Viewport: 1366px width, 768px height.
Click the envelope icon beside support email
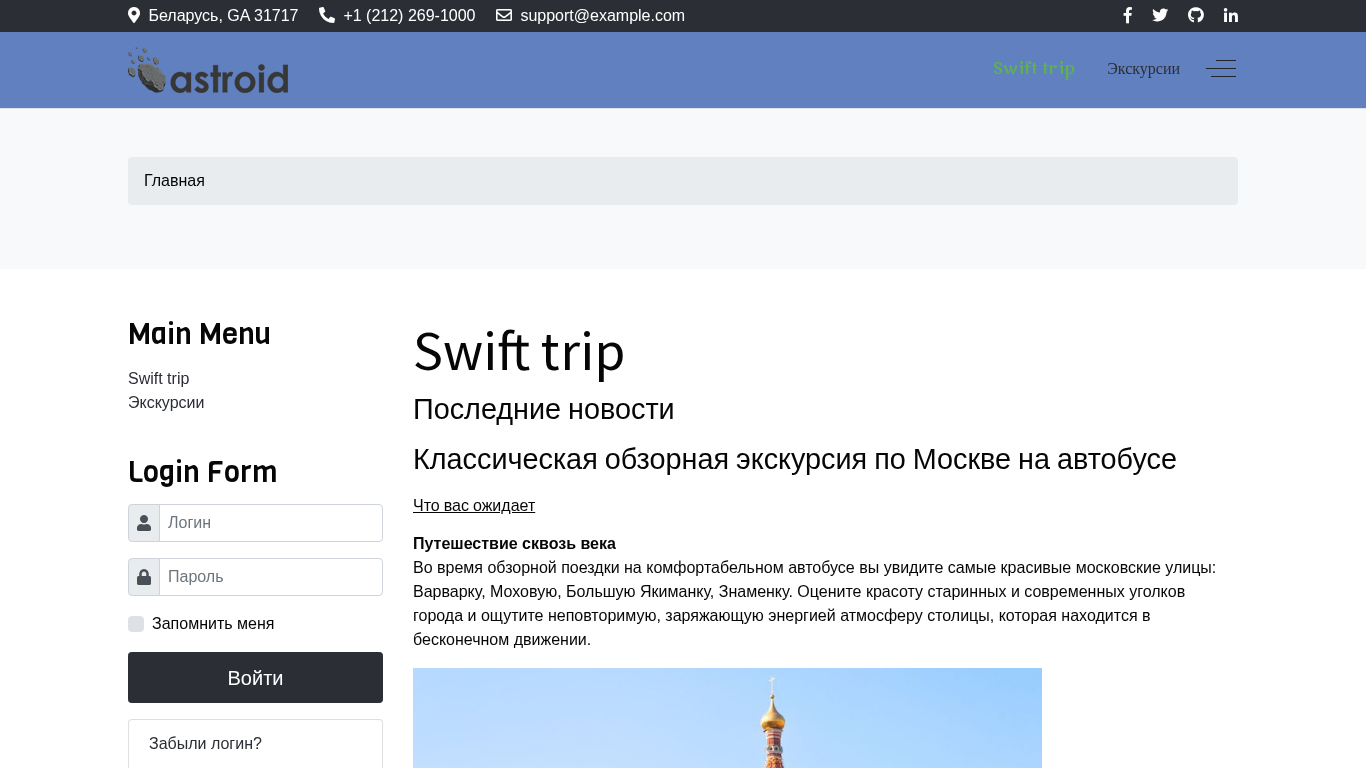[504, 15]
